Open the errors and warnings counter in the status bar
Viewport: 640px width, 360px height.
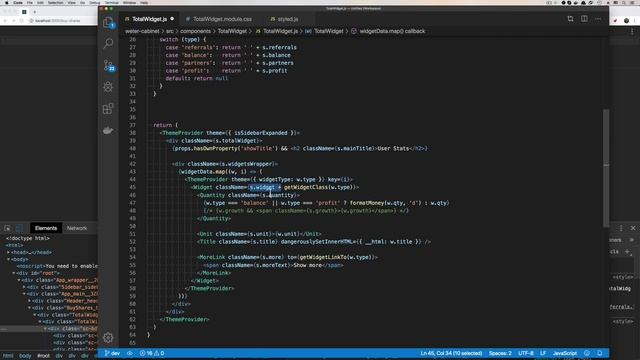(x=151, y=353)
